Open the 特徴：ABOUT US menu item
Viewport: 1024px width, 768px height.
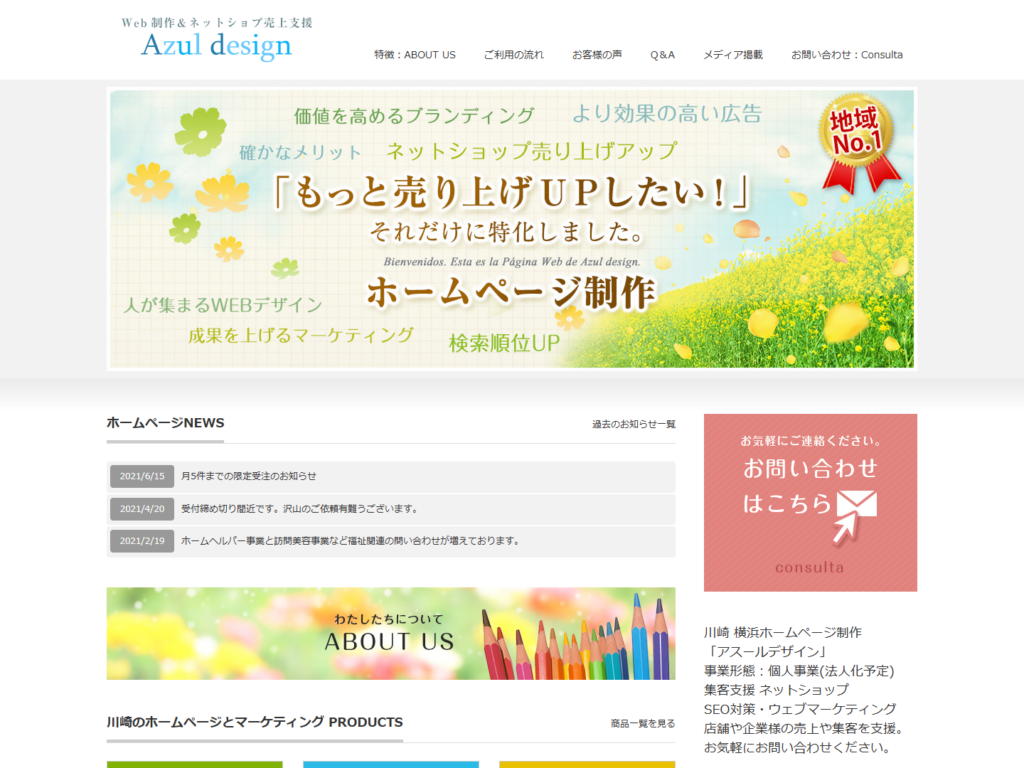pyautogui.click(x=414, y=55)
